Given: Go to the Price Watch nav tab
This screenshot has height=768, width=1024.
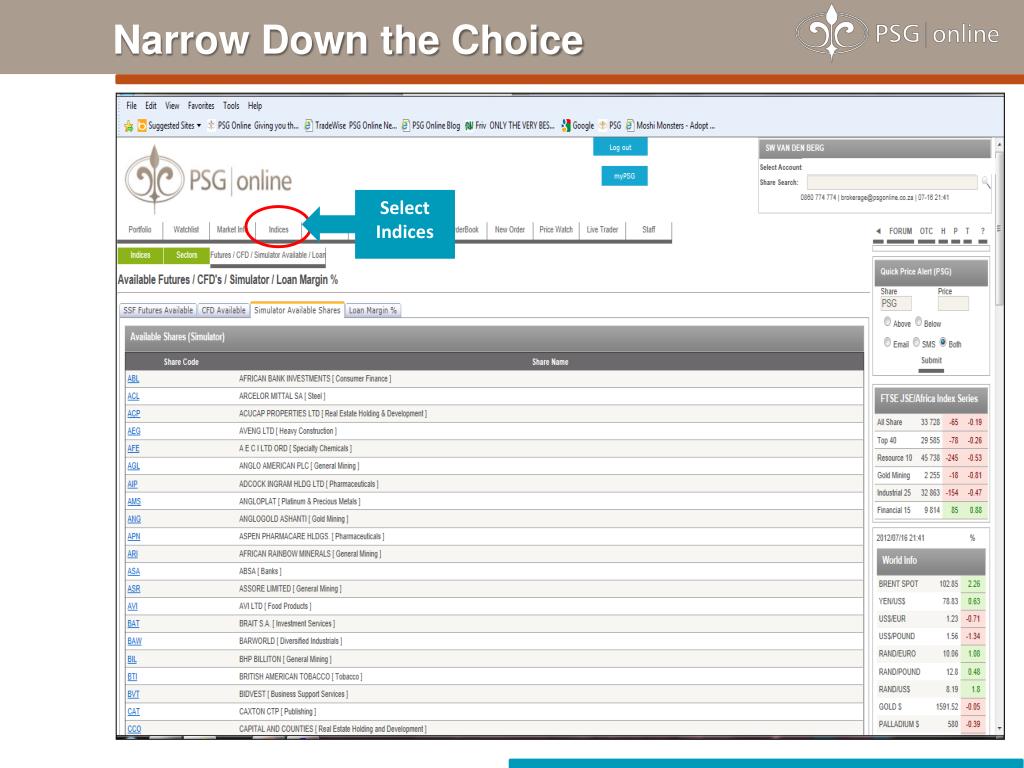Looking at the screenshot, I should coord(556,230).
